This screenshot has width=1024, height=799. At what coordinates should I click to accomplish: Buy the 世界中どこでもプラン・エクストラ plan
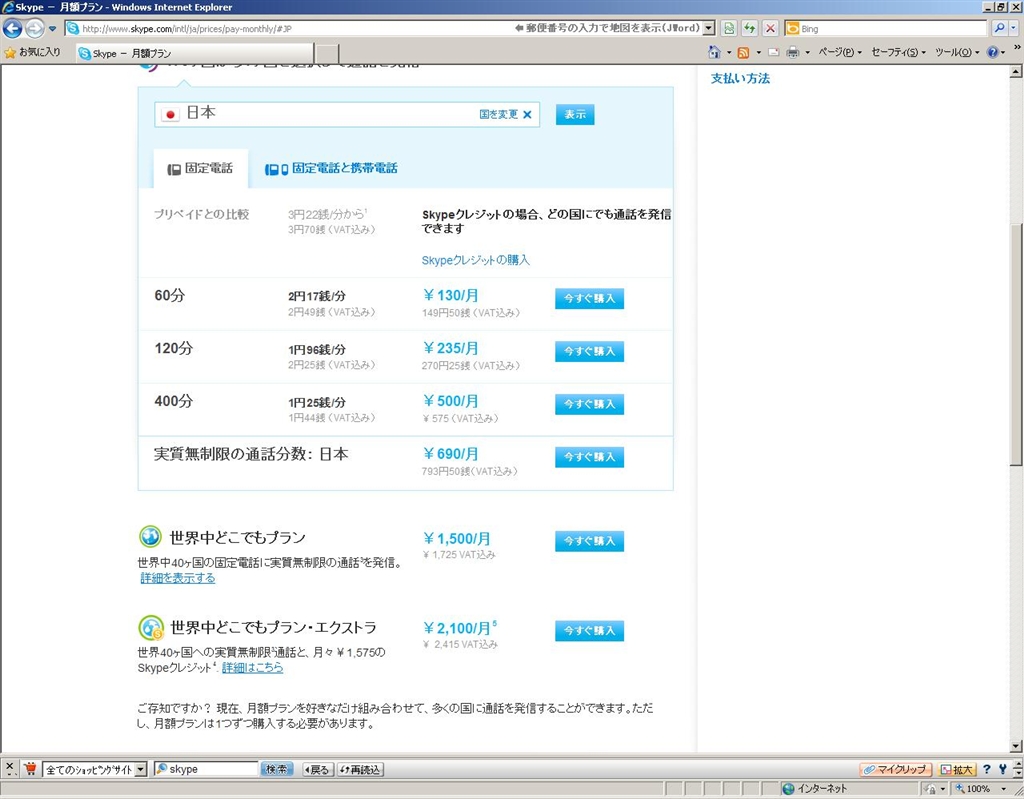coord(589,630)
